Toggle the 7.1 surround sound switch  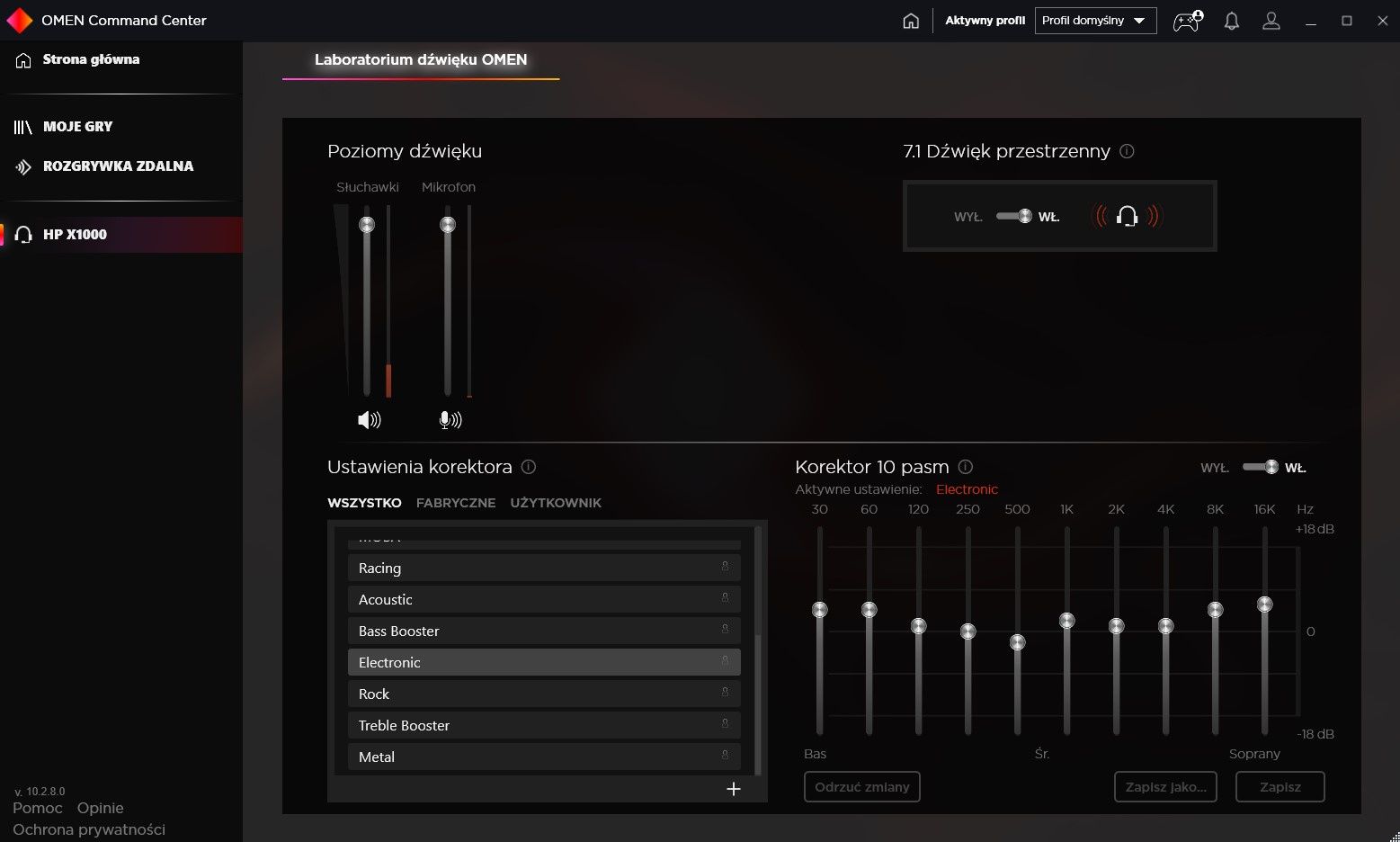(x=1013, y=216)
